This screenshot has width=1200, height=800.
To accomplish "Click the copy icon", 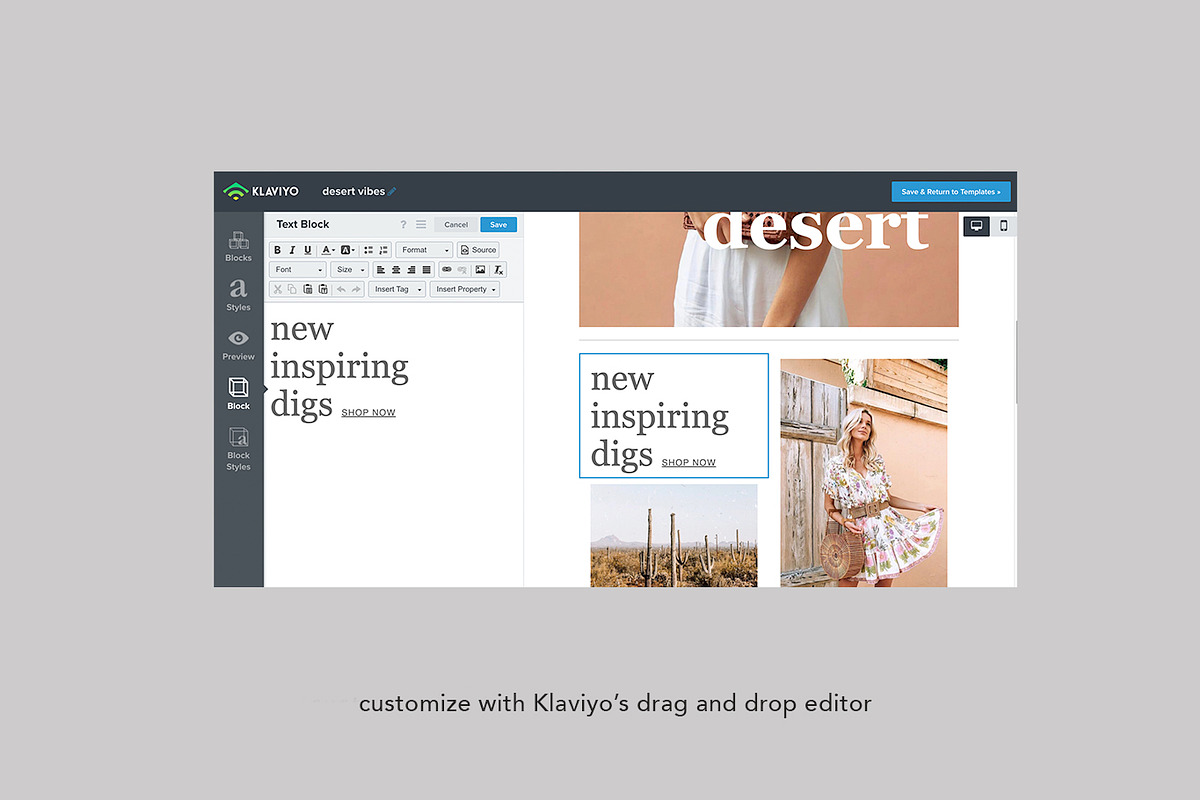I will [x=292, y=289].
